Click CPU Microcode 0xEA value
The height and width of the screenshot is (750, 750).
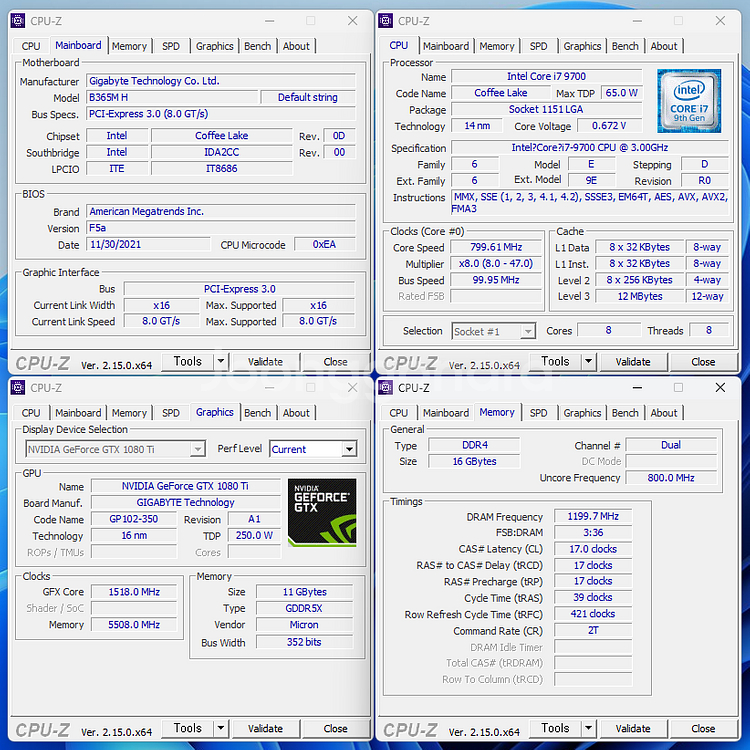(x=325, y=245)
